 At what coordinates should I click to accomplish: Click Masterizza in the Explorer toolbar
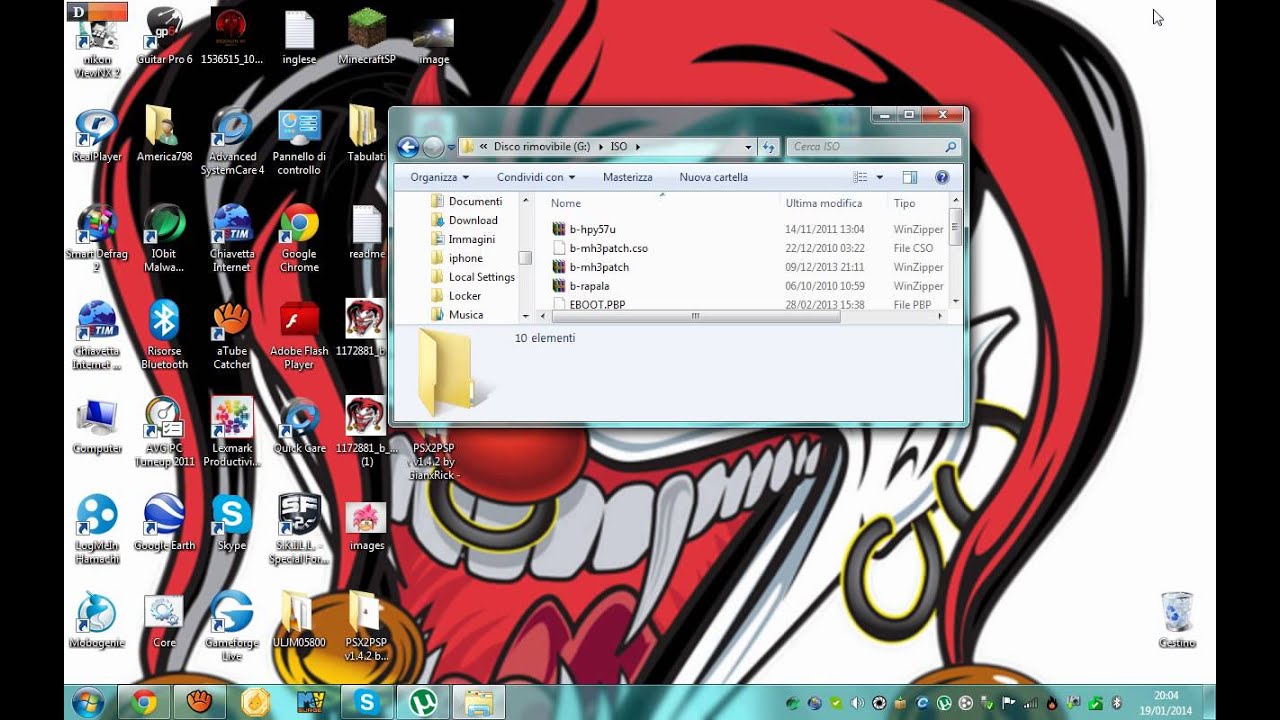click(628, 177)
